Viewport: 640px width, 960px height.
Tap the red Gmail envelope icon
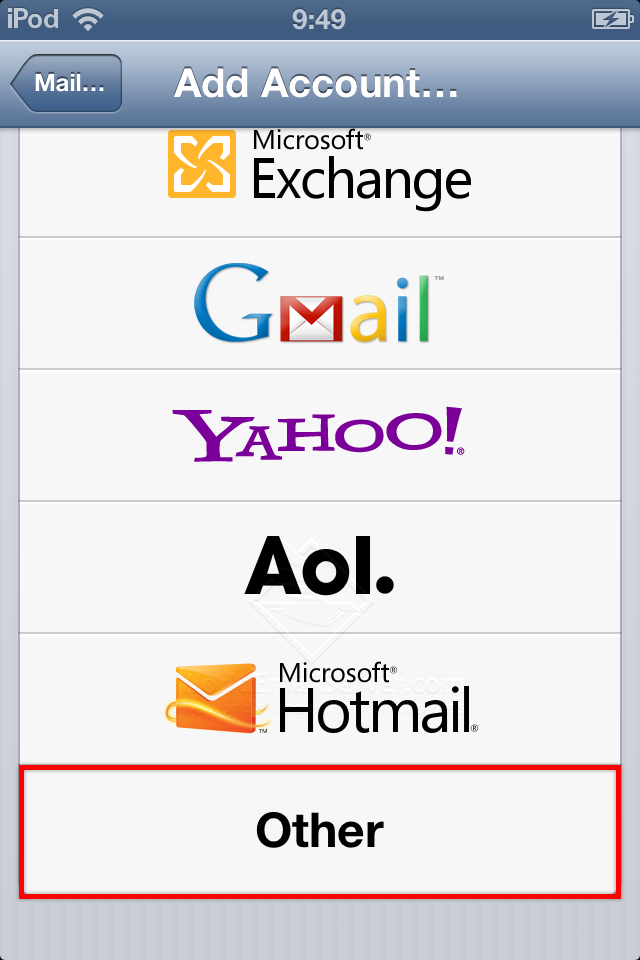coord(311,317)
